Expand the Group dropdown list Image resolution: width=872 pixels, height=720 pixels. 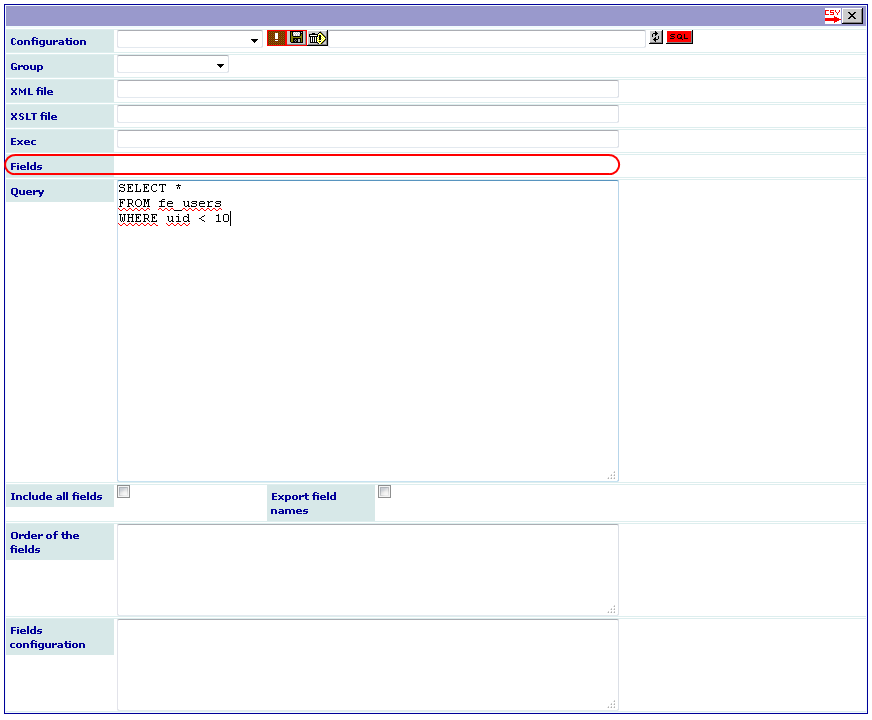(x=173, y=65)
